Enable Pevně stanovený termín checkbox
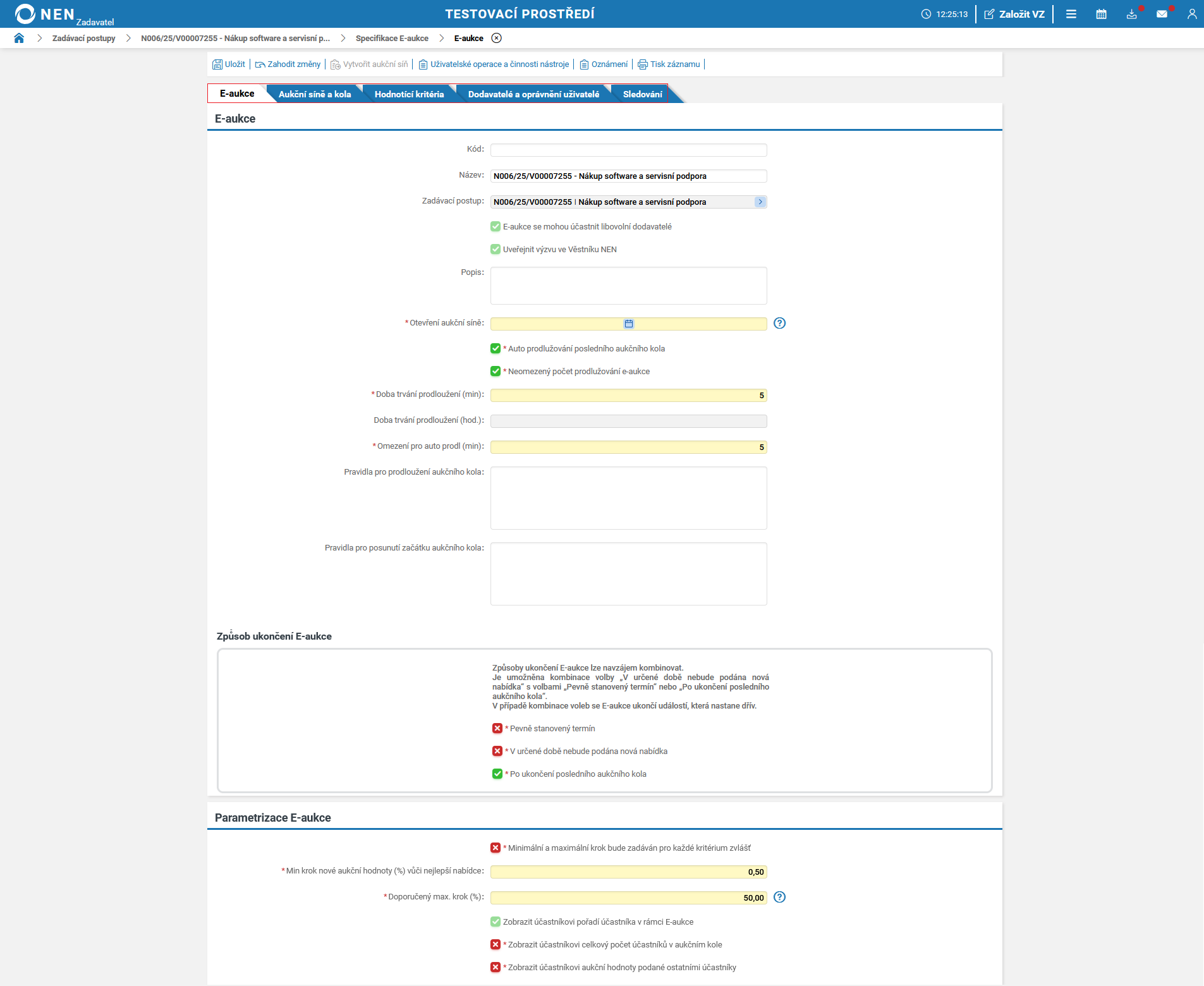1204x986 pixels. pyautogui.click(x=497, y=728)
